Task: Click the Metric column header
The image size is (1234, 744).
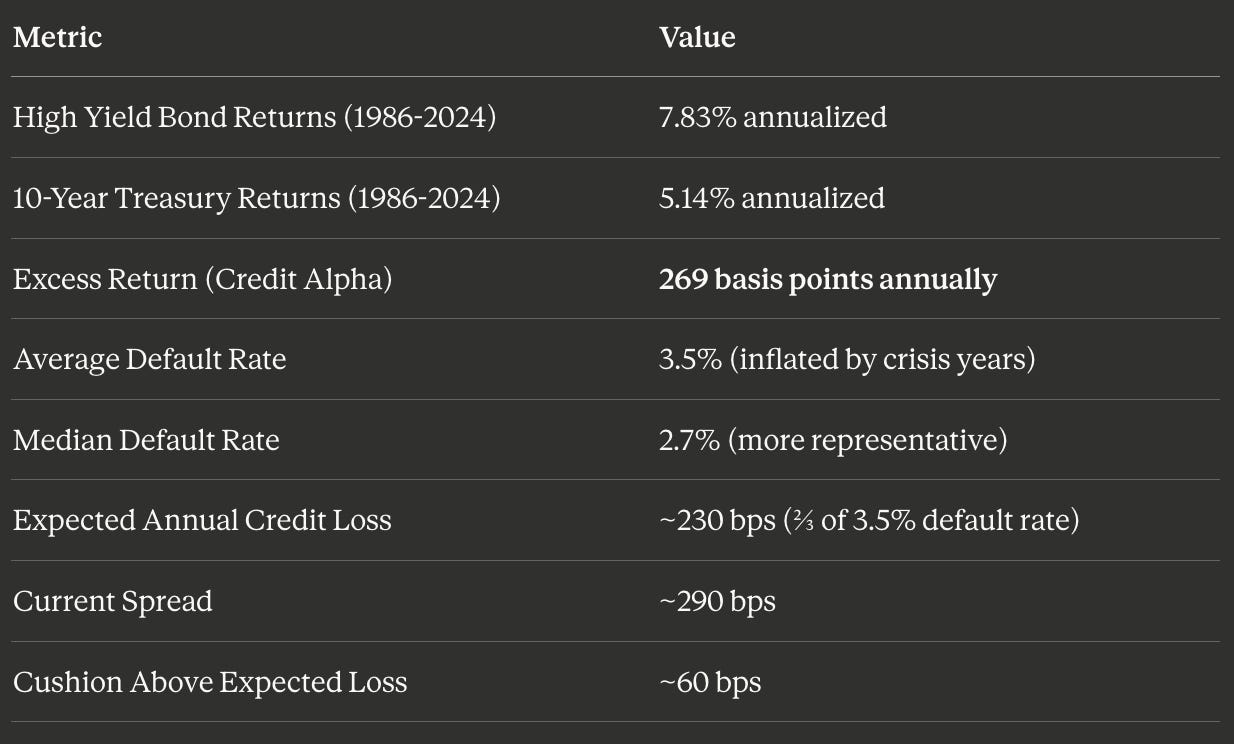Action: pos(57,37)
